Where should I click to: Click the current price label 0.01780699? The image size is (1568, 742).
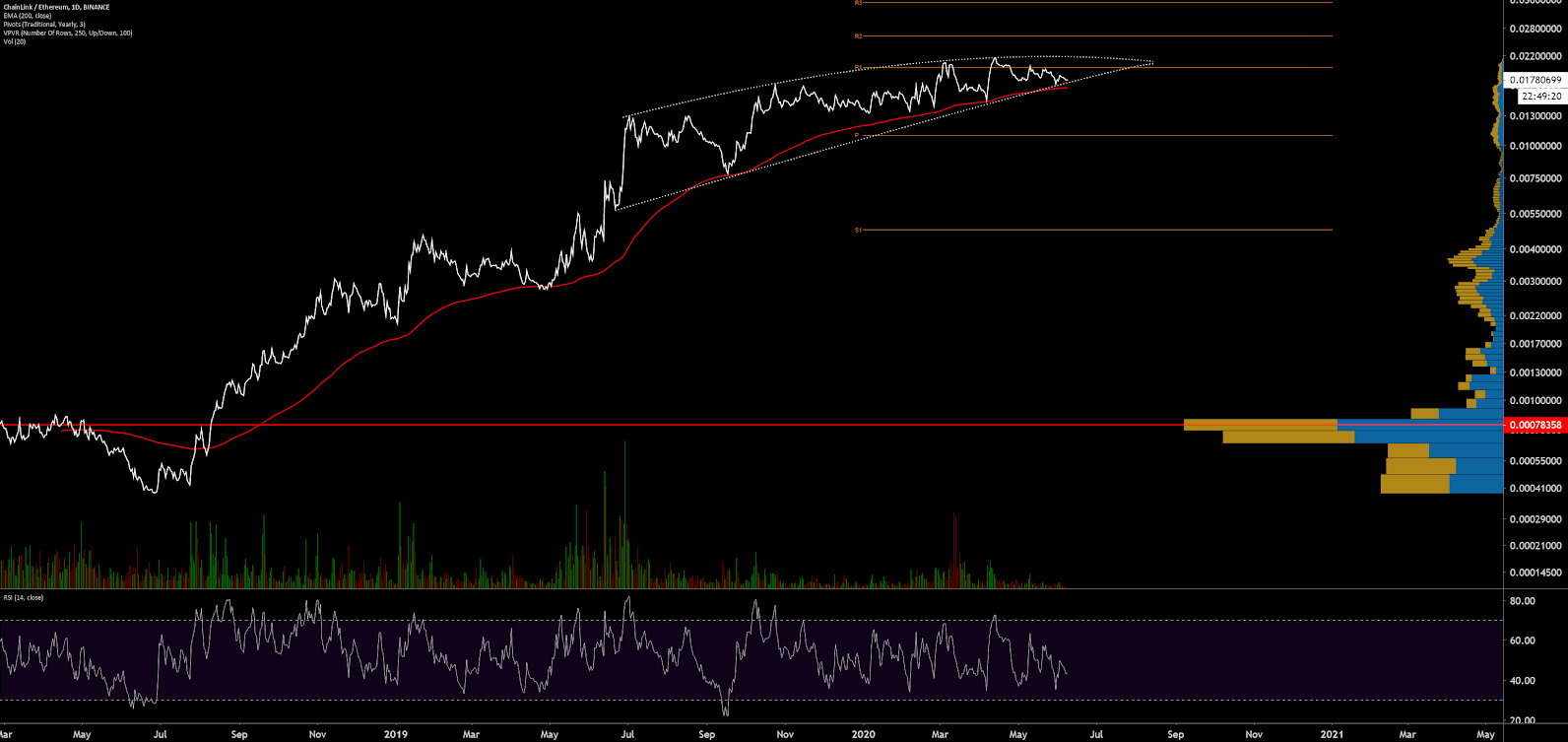[x=1535, y=80]
